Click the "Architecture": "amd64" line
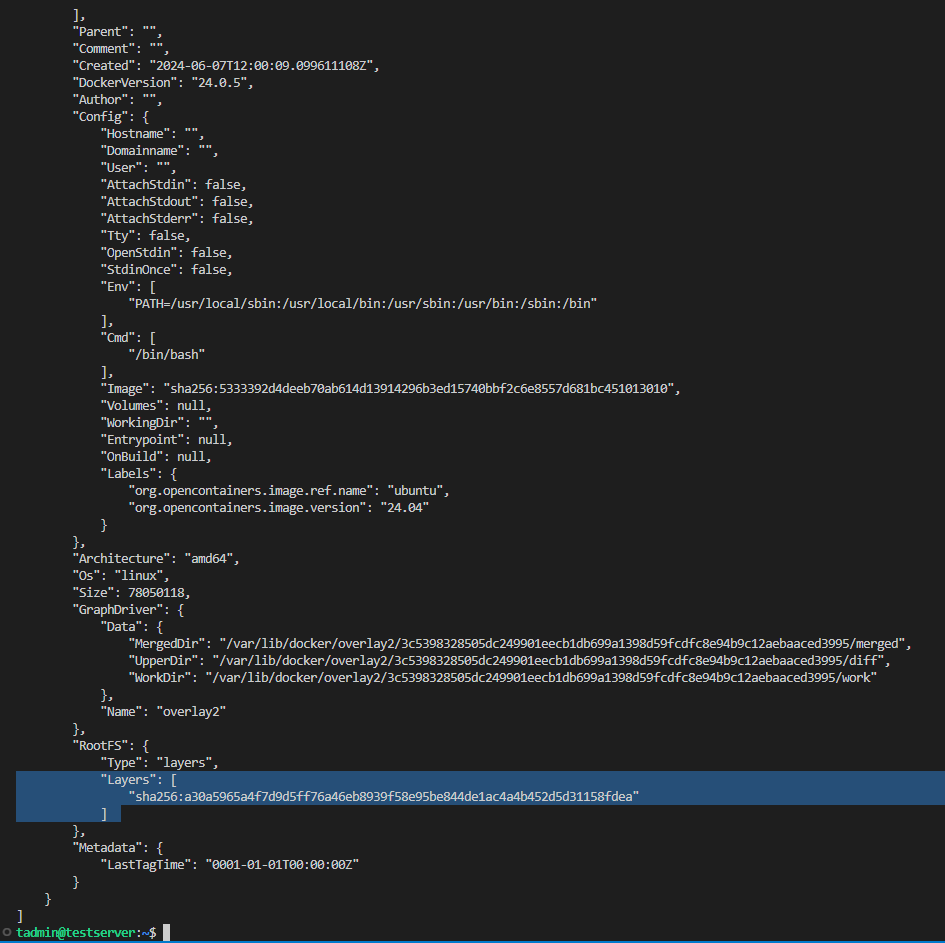Image resolution: width=945 pixels, height=943 pixels. 156,559
